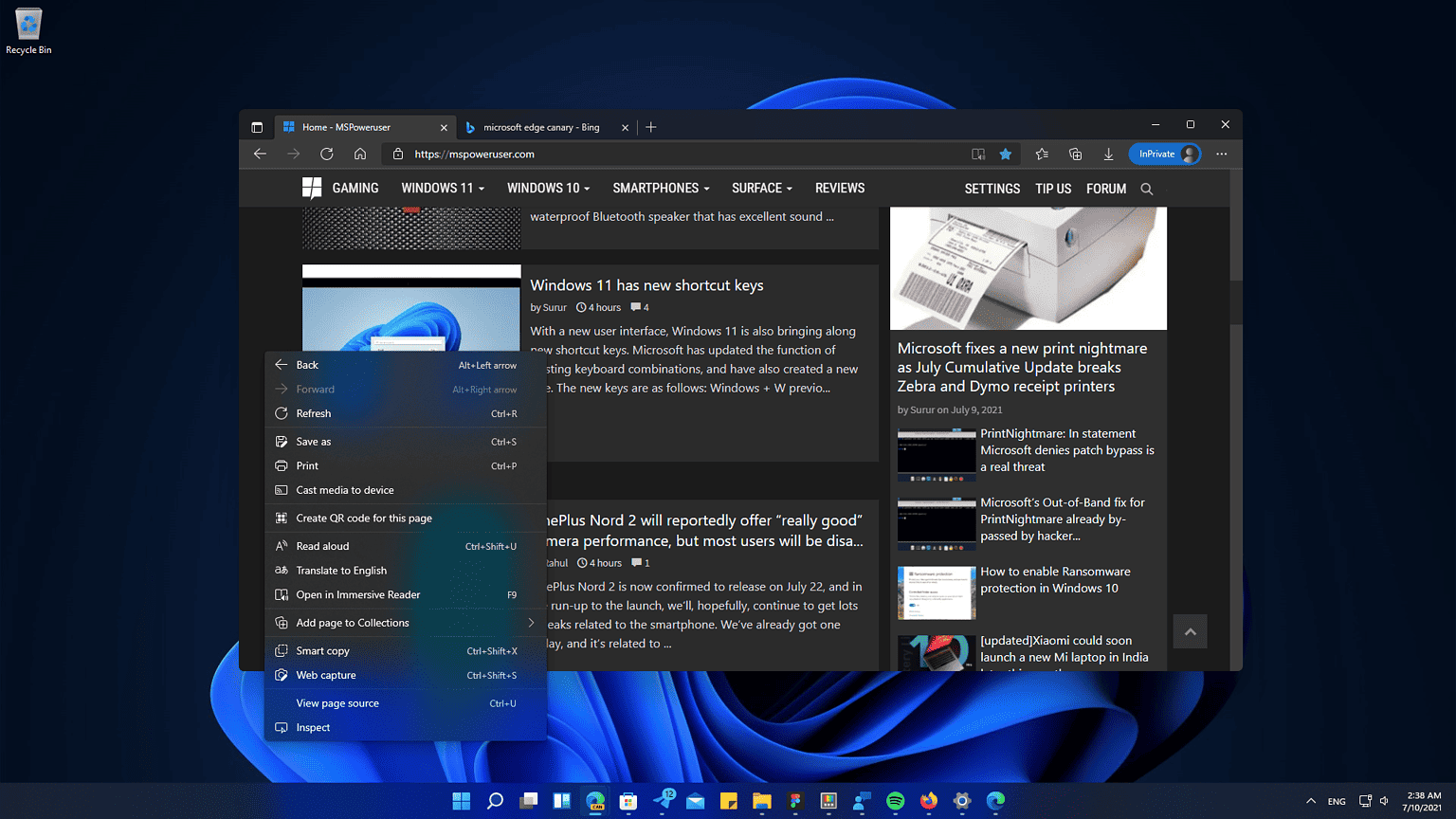Viewport: 1456px width, 819px height.
Task: Open the FORUM nav link
Action: (1106, 189)
